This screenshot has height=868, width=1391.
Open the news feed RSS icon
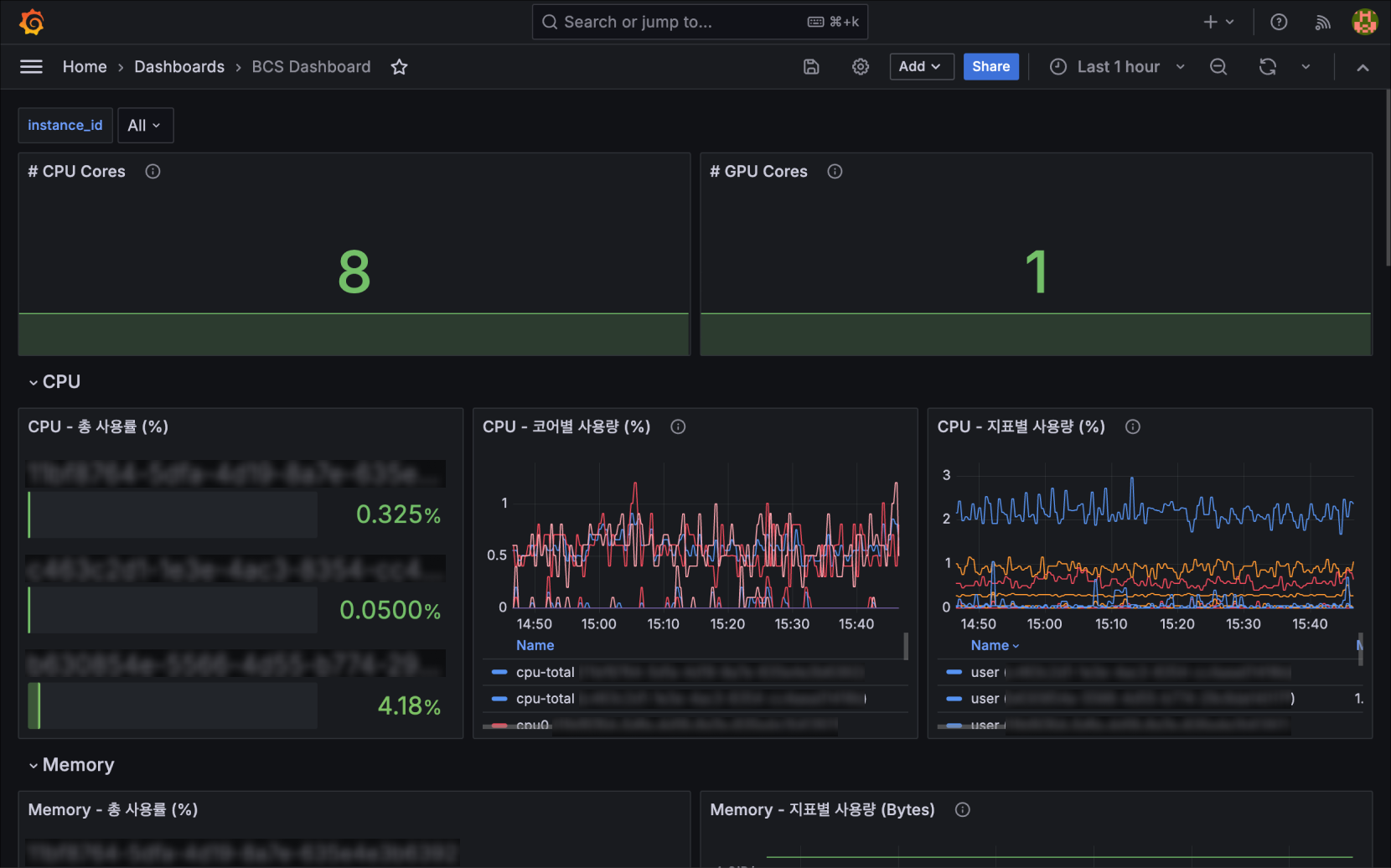tap(1323, 22)
